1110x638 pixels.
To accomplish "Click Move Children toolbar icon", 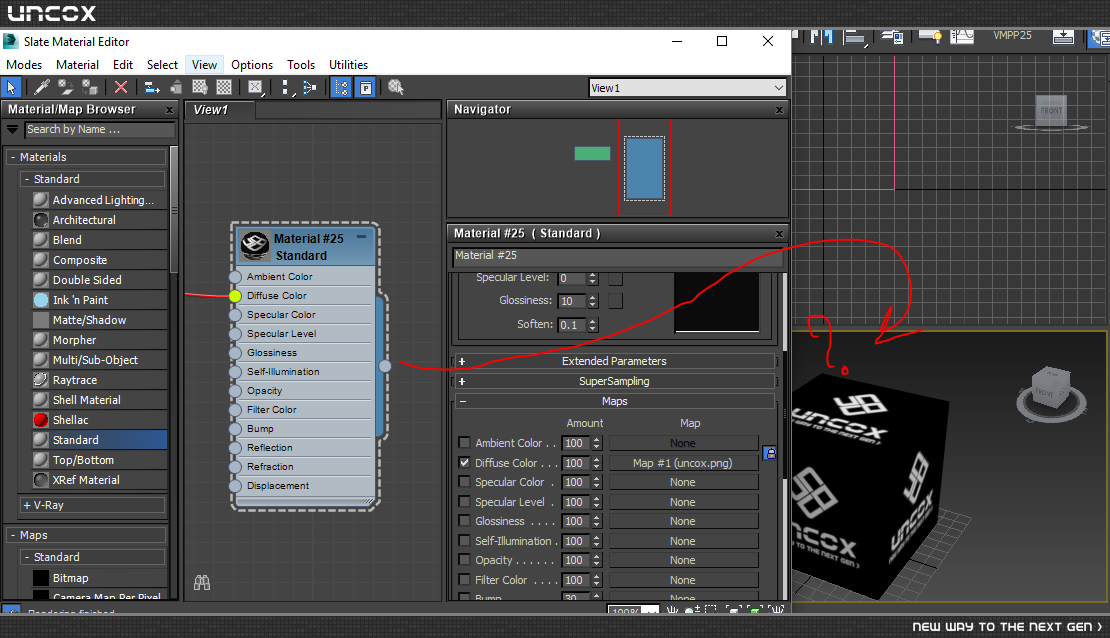I will (x=152, y=88).
